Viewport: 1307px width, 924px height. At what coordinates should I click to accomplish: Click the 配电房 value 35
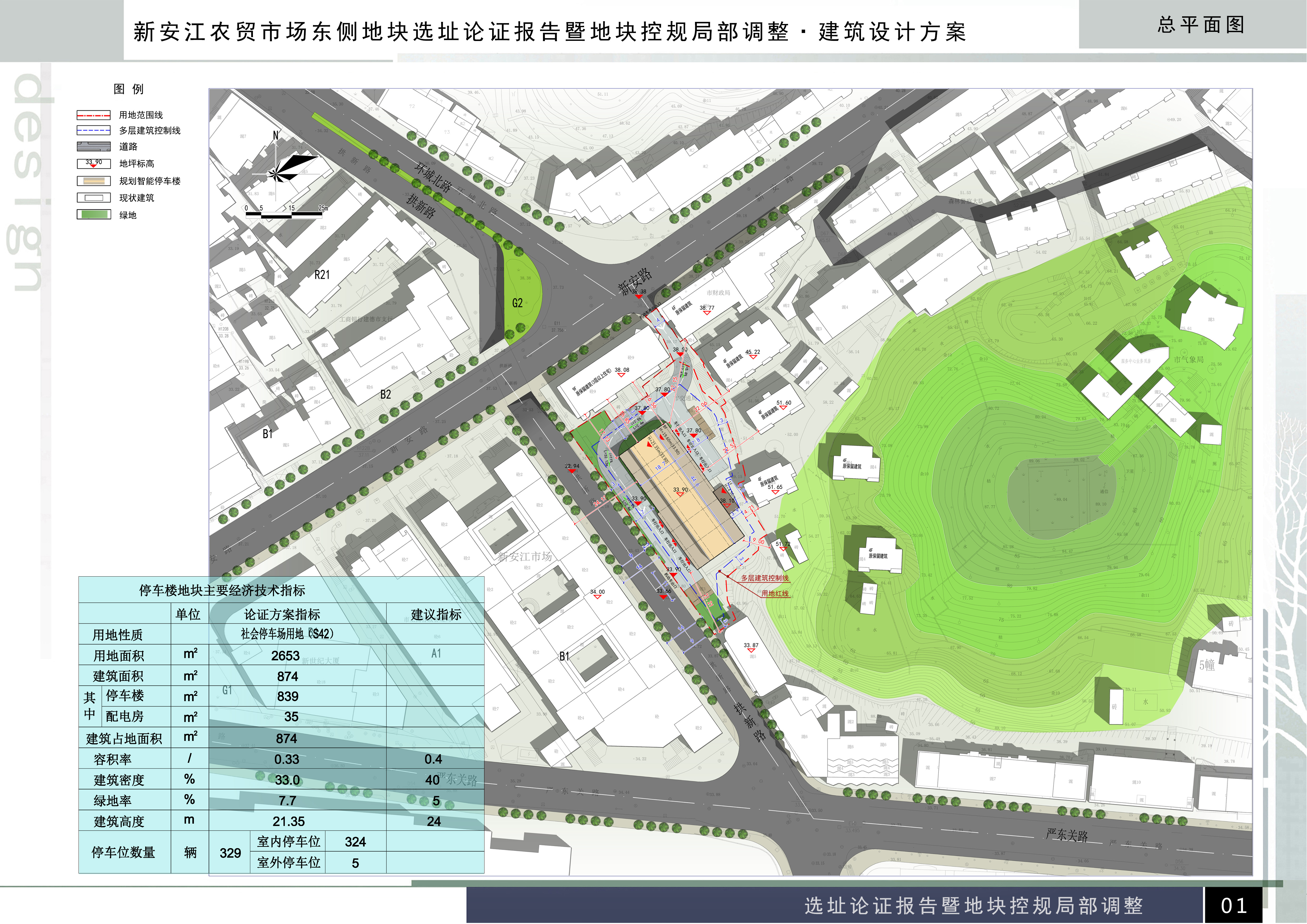point(291,717)
